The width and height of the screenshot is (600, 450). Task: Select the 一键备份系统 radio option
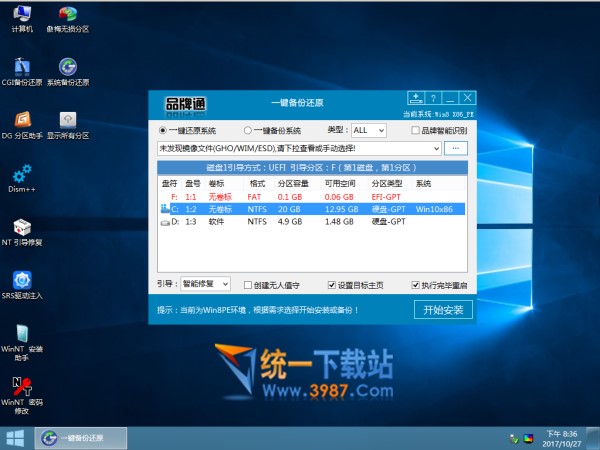(x=248, y=131)
